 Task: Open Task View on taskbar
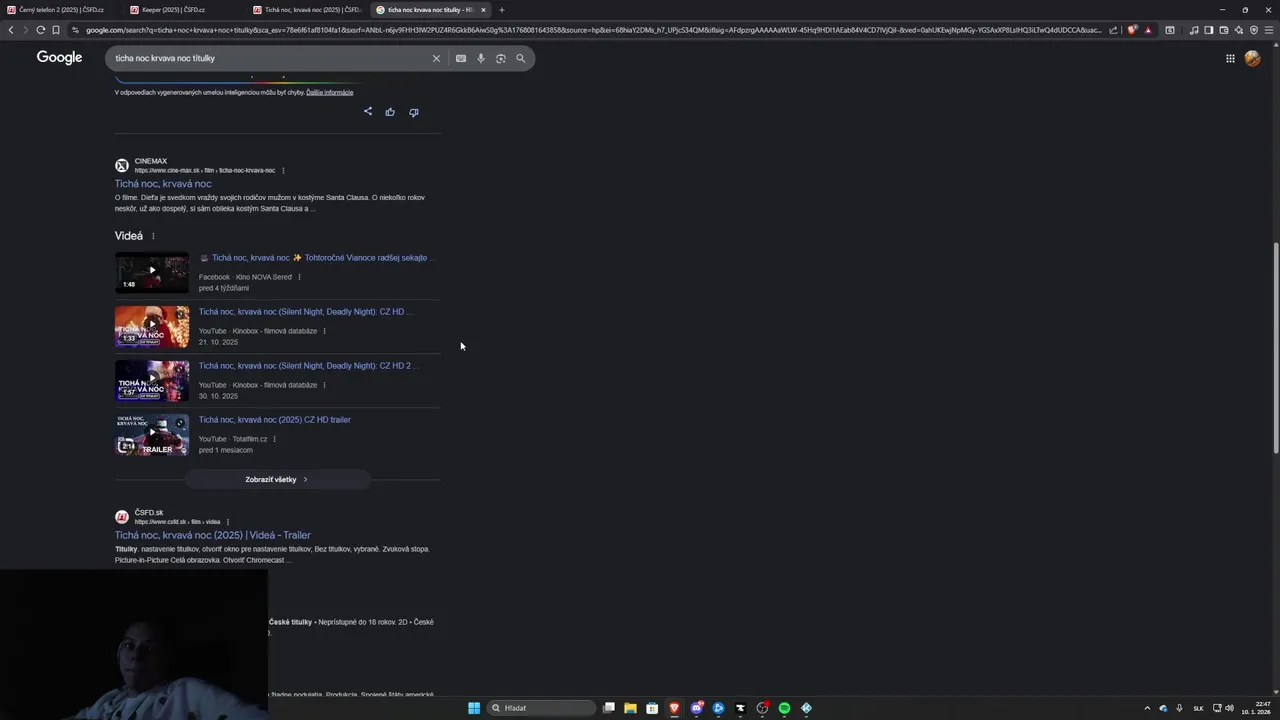608,708
